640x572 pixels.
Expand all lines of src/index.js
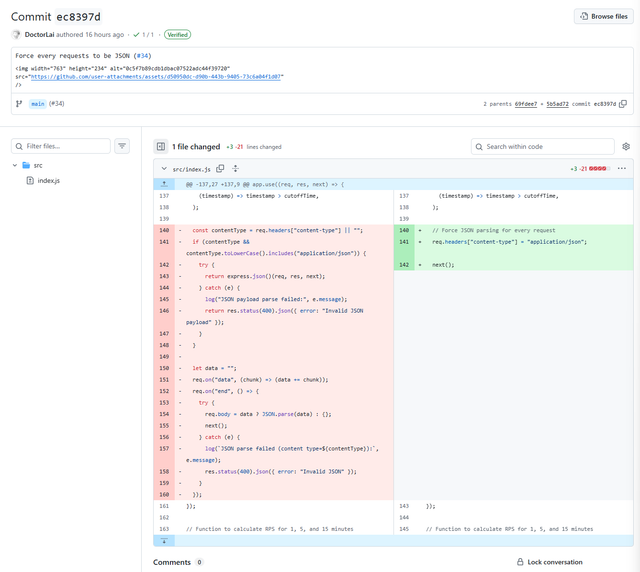[236, 168]
